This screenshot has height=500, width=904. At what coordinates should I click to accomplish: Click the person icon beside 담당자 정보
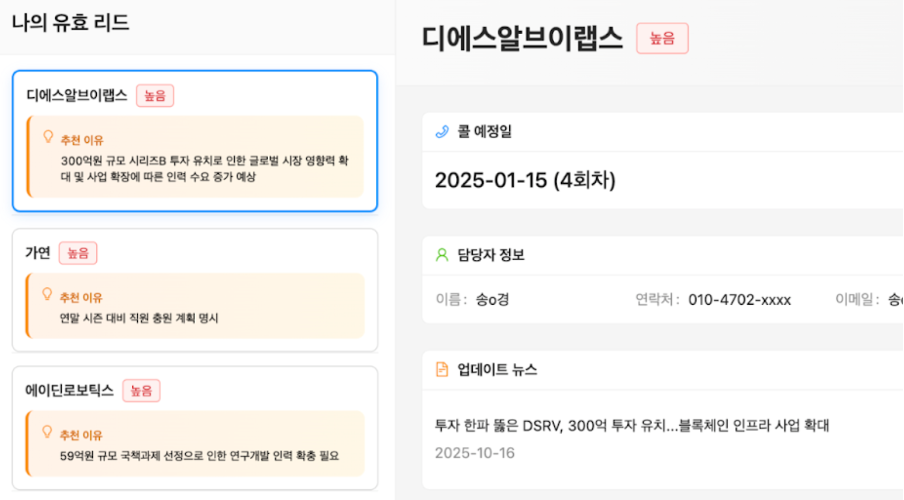click(x=442, y=255)
